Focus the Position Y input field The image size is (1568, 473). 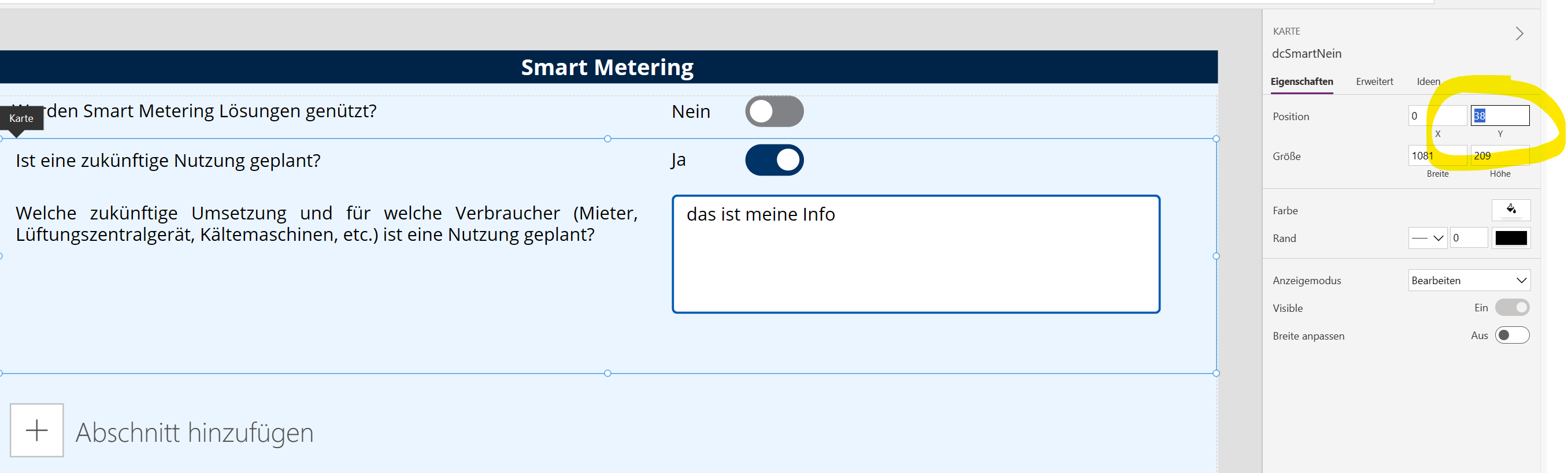(x=1500, y=116)
